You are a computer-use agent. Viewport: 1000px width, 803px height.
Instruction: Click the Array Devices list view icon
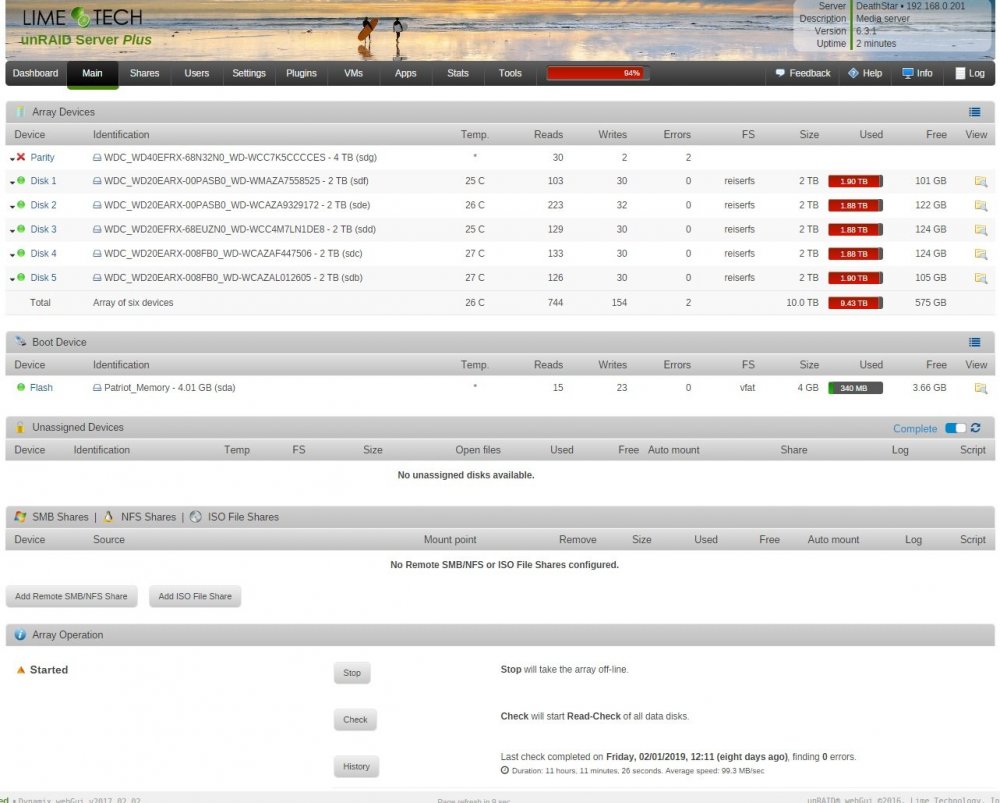pyautogui.click(x=974, y=112)
